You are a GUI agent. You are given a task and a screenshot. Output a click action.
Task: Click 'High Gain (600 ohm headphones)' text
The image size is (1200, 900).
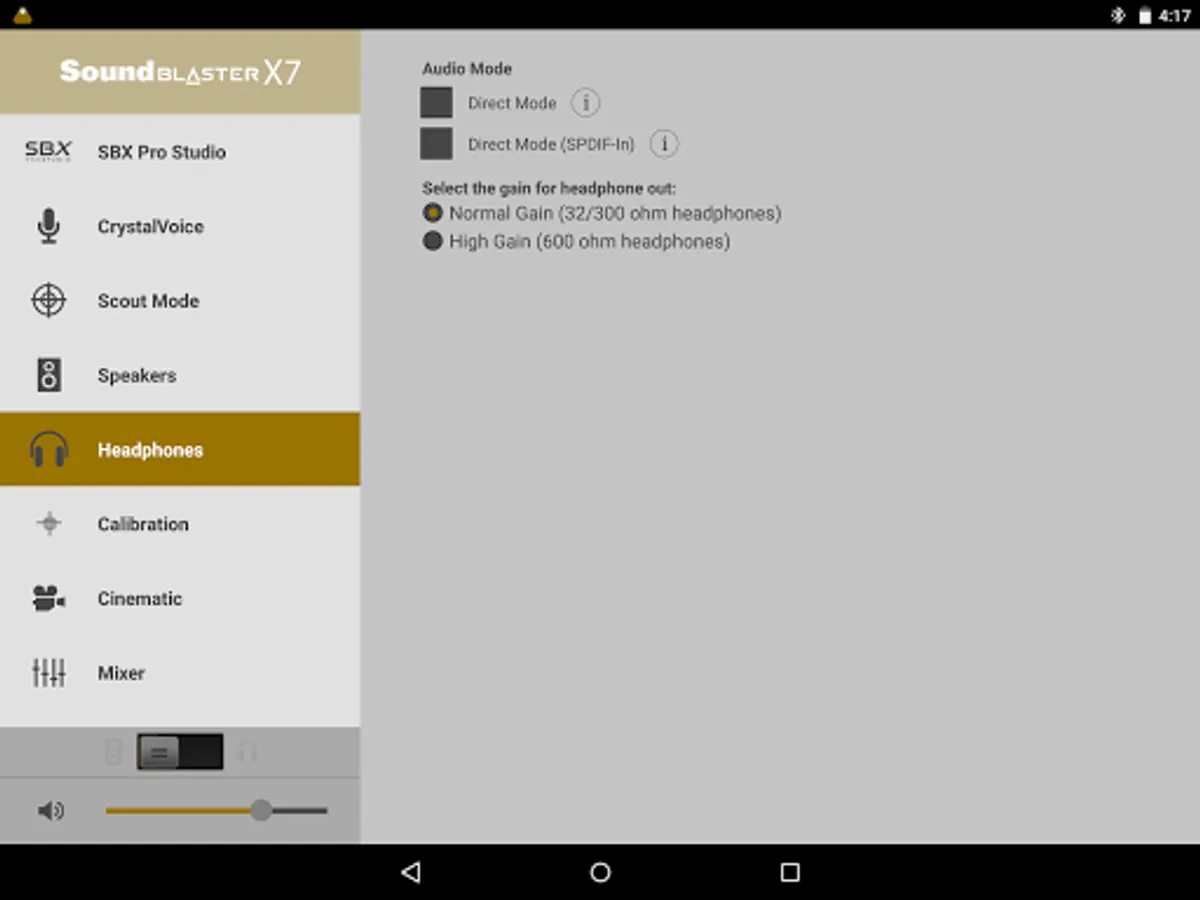pyautogui.click(x=590, y=241)
